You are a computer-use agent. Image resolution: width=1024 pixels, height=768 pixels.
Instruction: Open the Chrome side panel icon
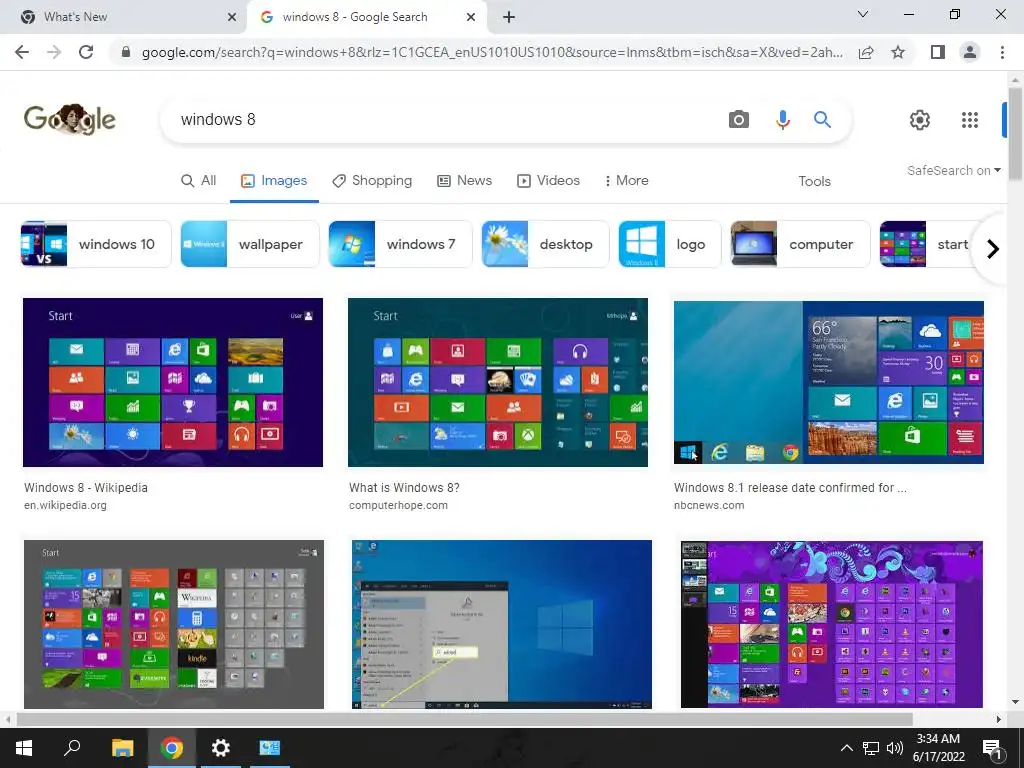[938, 52]
